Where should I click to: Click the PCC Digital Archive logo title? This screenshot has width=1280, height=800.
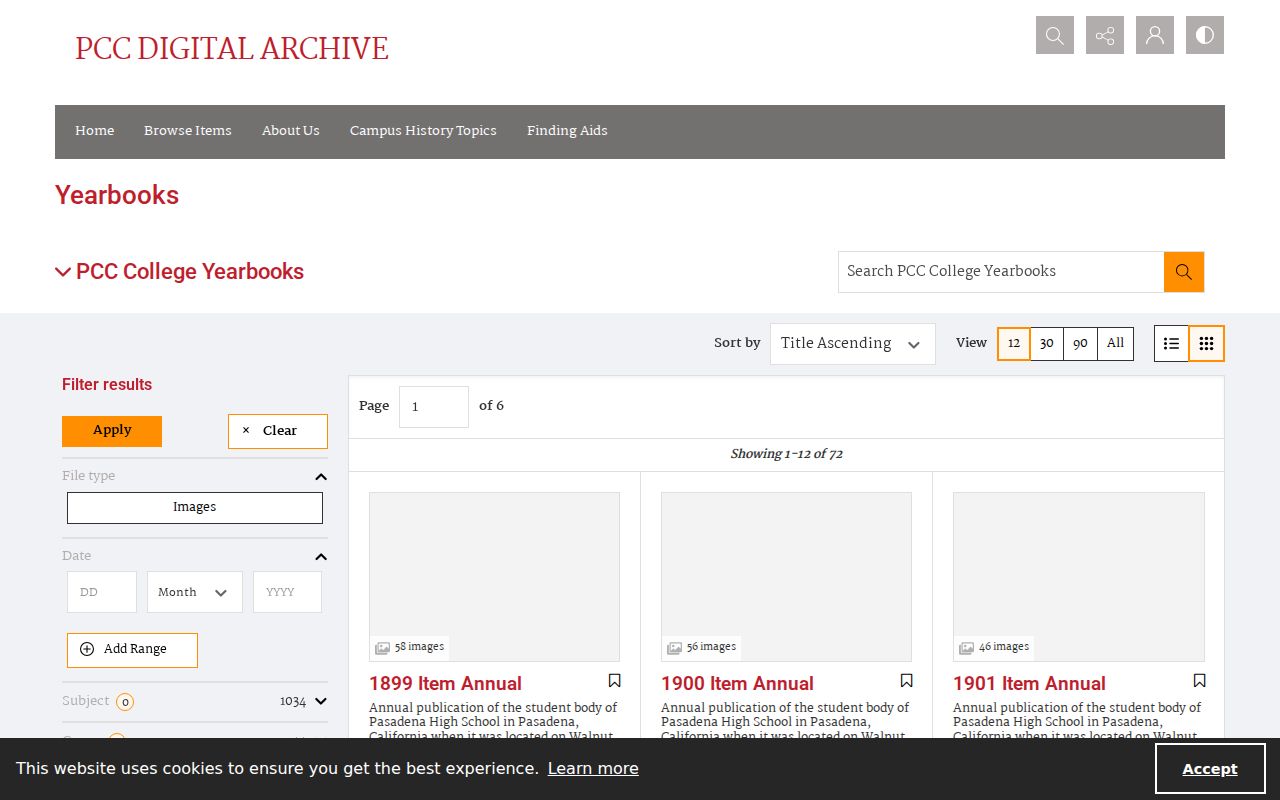tap(232, 49)
